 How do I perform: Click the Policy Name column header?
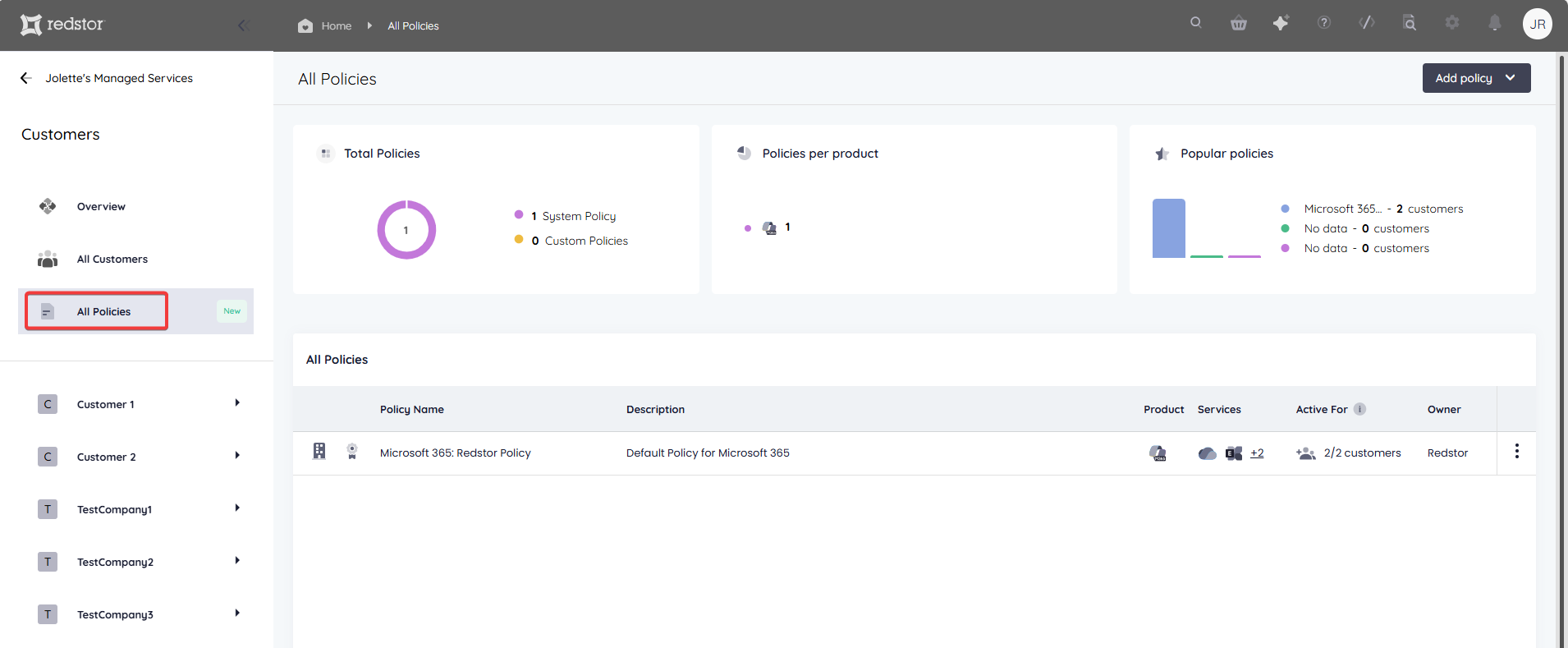(x=412, y=409)
